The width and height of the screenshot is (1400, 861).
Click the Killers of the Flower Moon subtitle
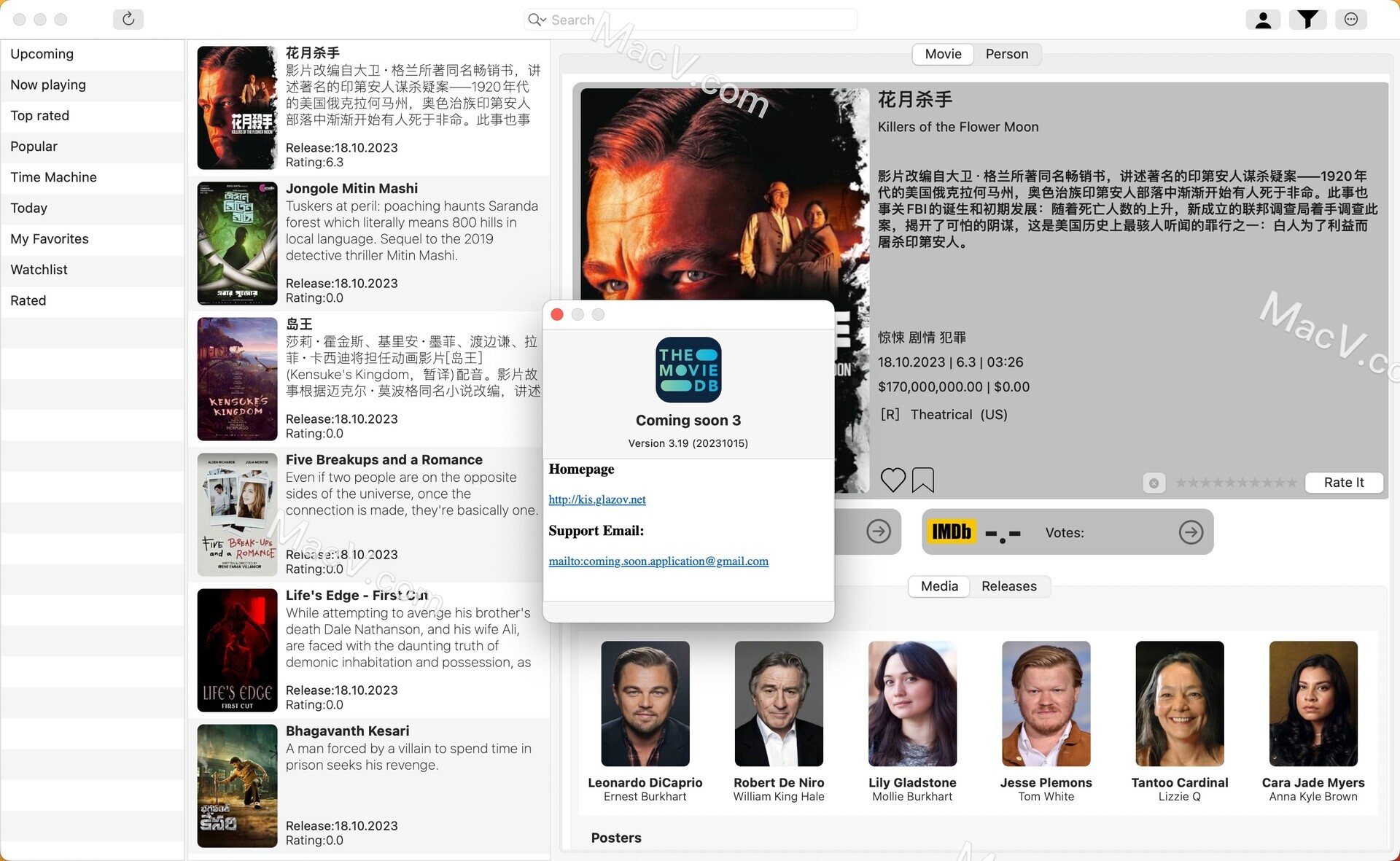click(x=958, y=127)
